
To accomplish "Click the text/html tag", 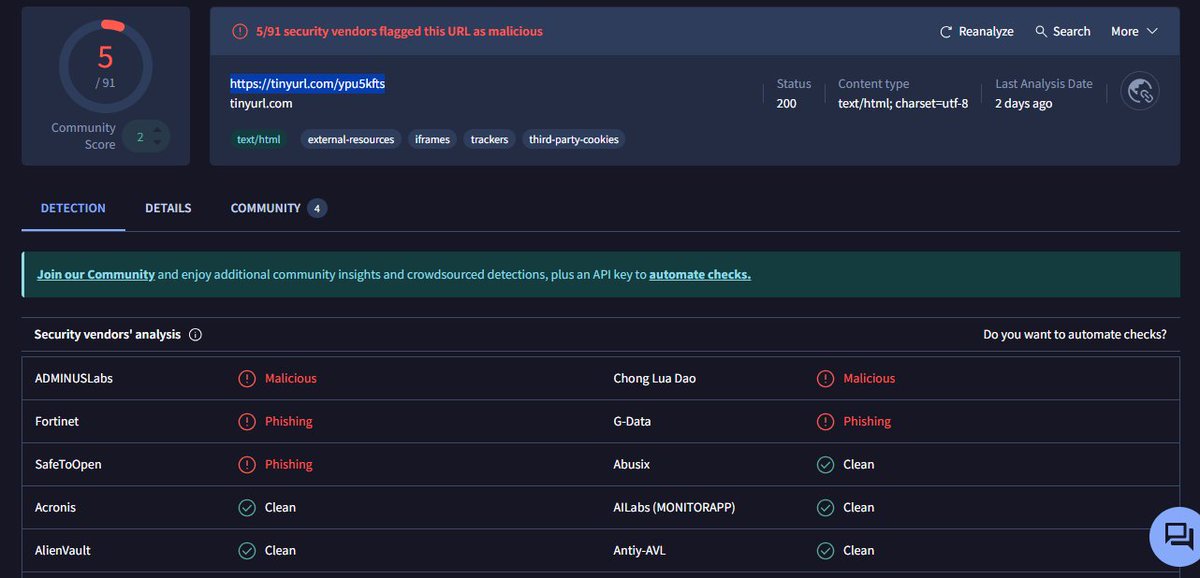I will [x=258, y=140].
